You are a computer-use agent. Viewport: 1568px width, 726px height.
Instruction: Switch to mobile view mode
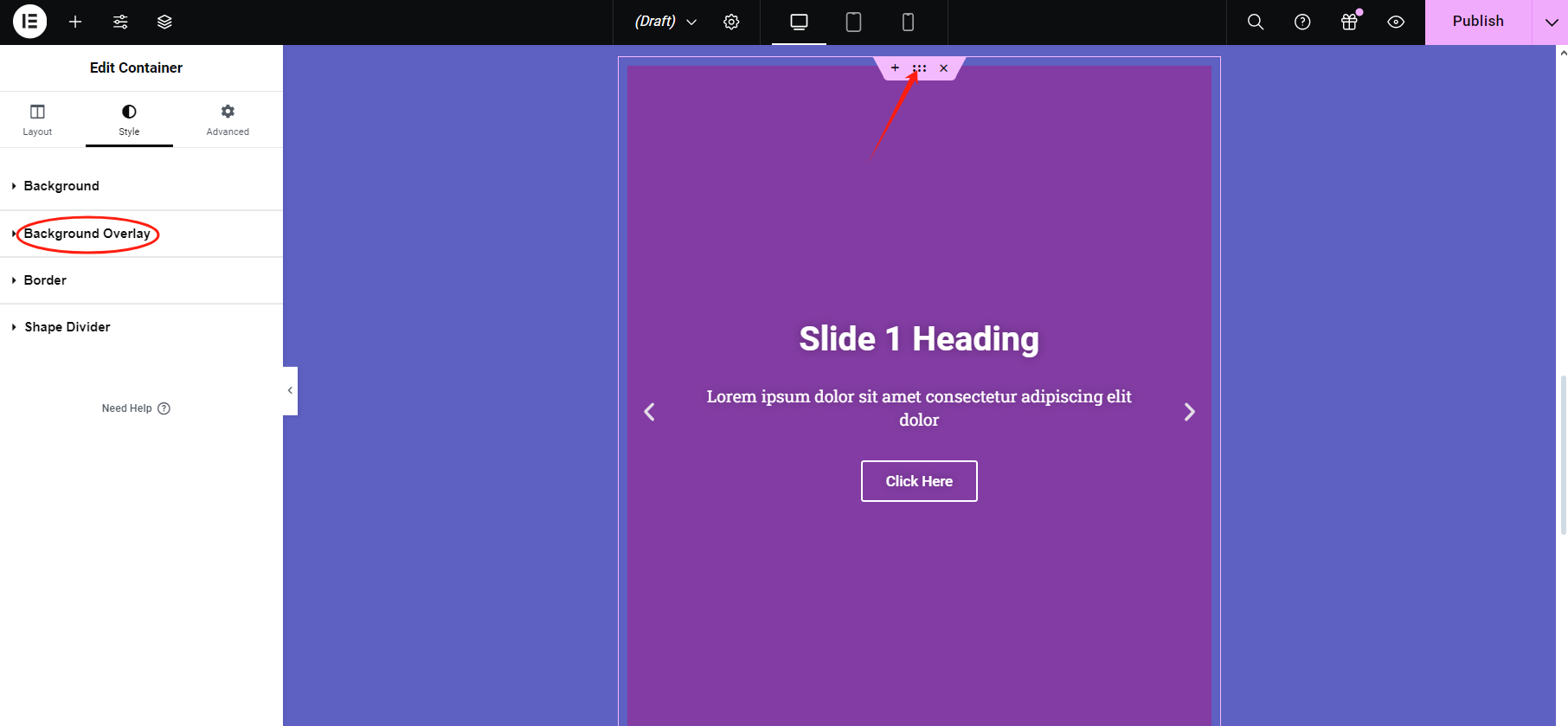click(x=908, y=22)
